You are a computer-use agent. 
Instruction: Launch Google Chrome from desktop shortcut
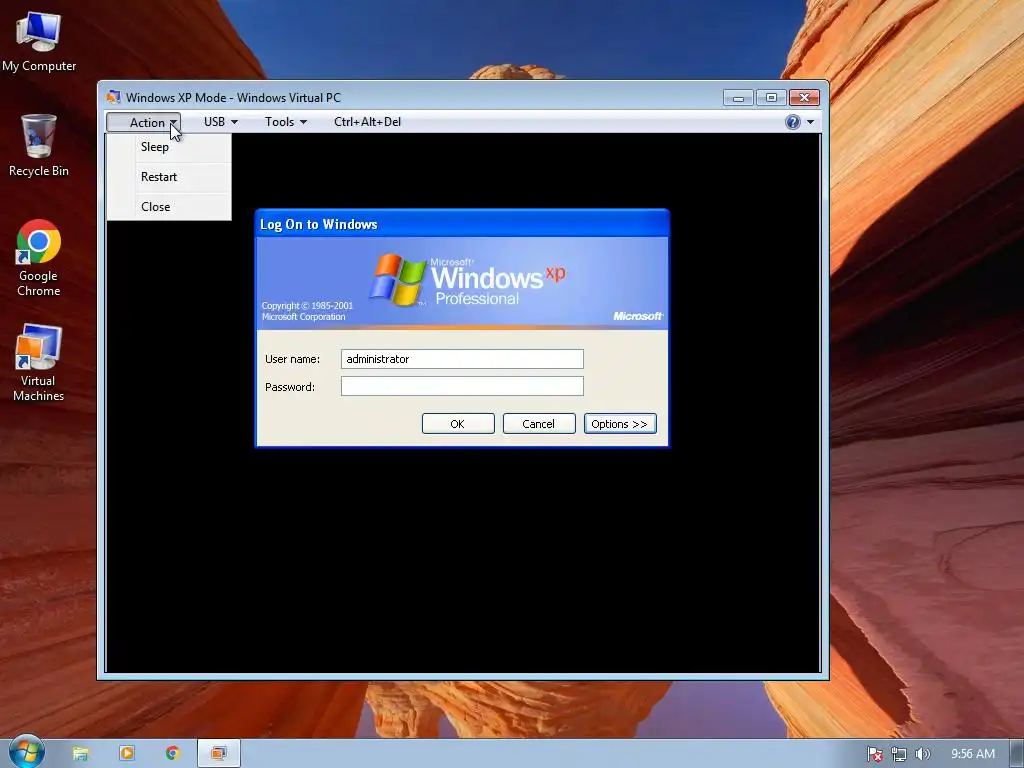[39, 257]
